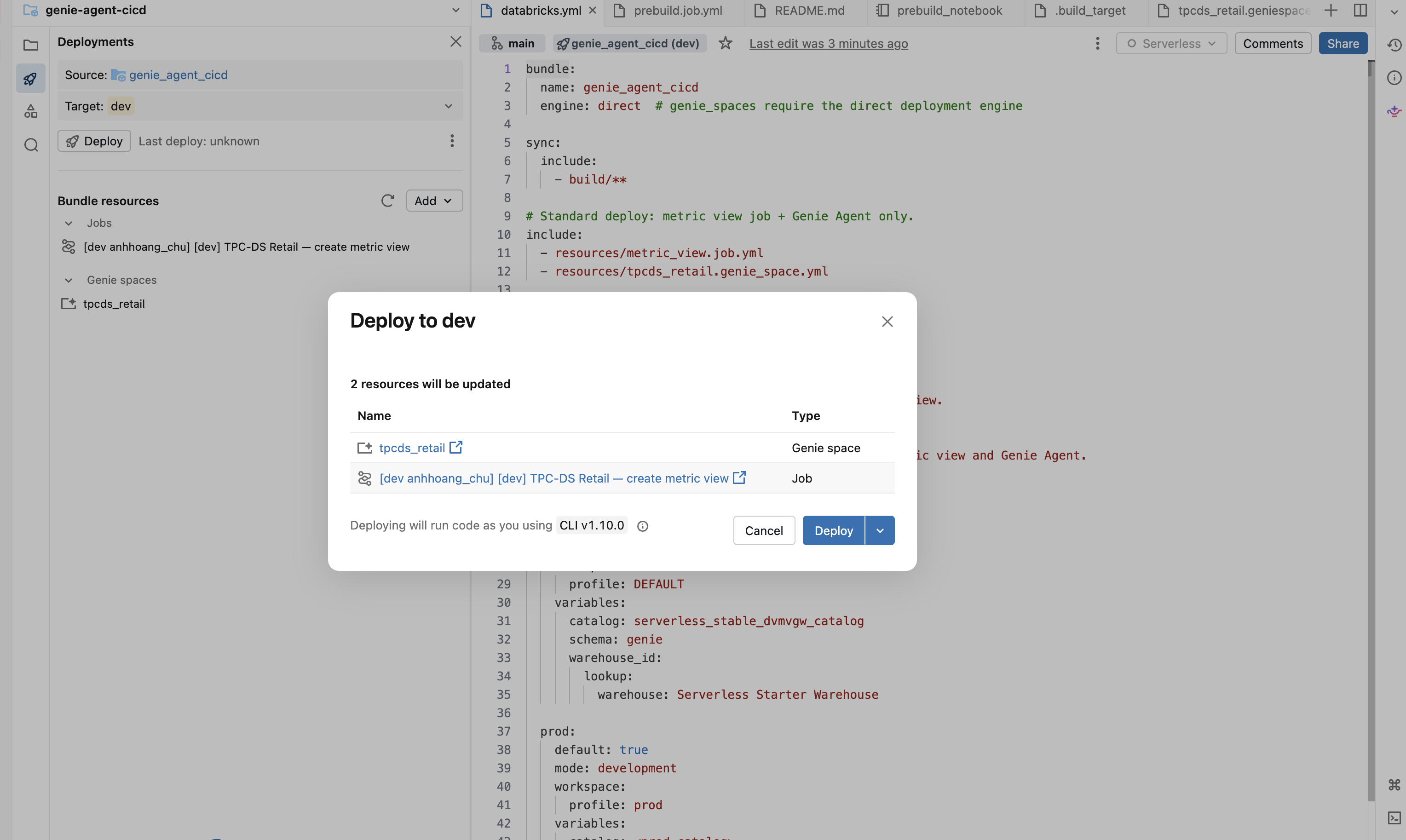Click the Deploy button in Deployments panel
The height and width of the screenshot is (840, 1406).
pos(94,141)
